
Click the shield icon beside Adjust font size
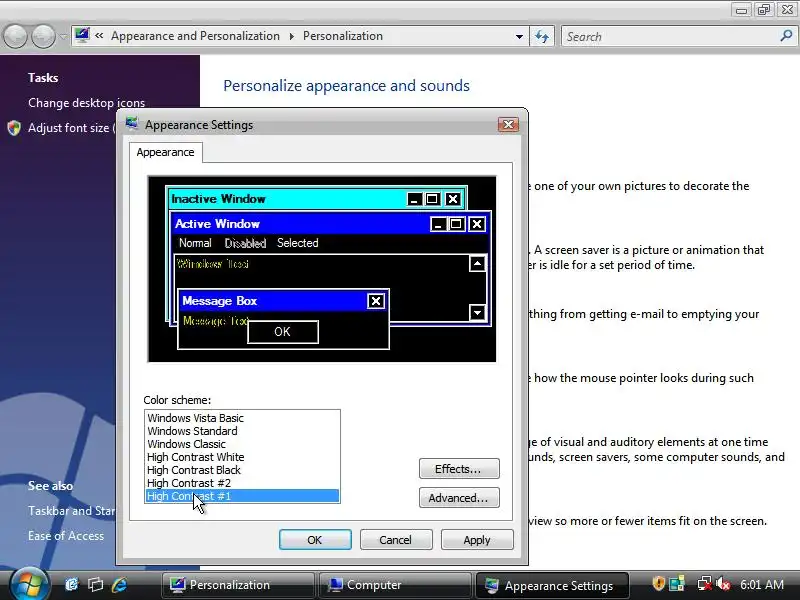tap(14, 128)
